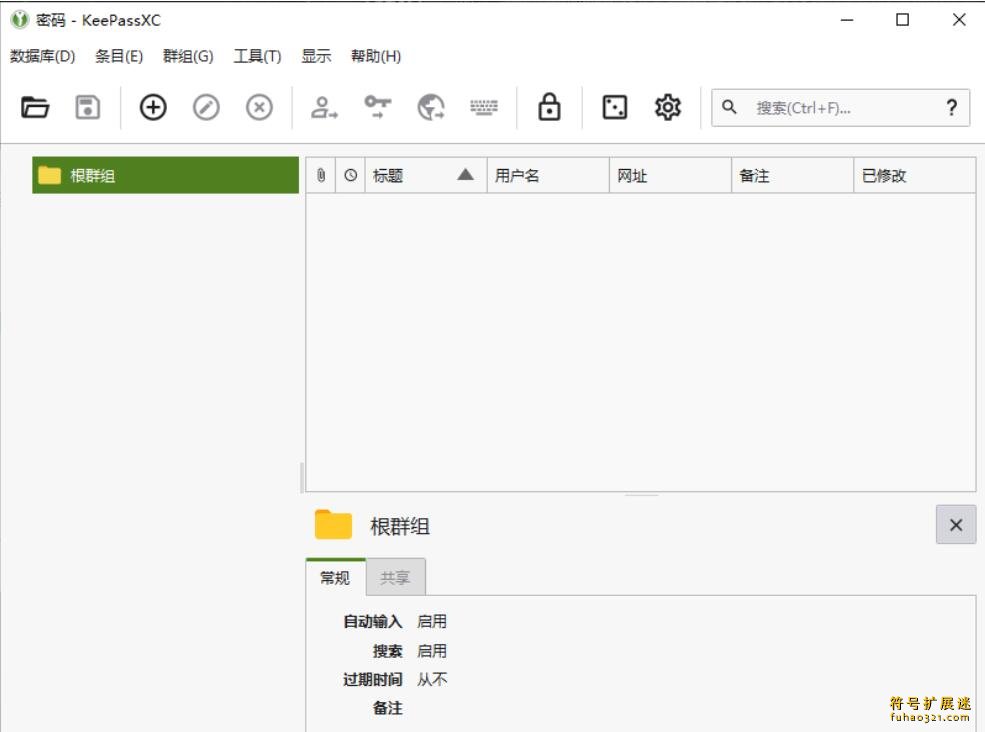
Task: Lock the database with padlock icon
Action: coord(549,107)
